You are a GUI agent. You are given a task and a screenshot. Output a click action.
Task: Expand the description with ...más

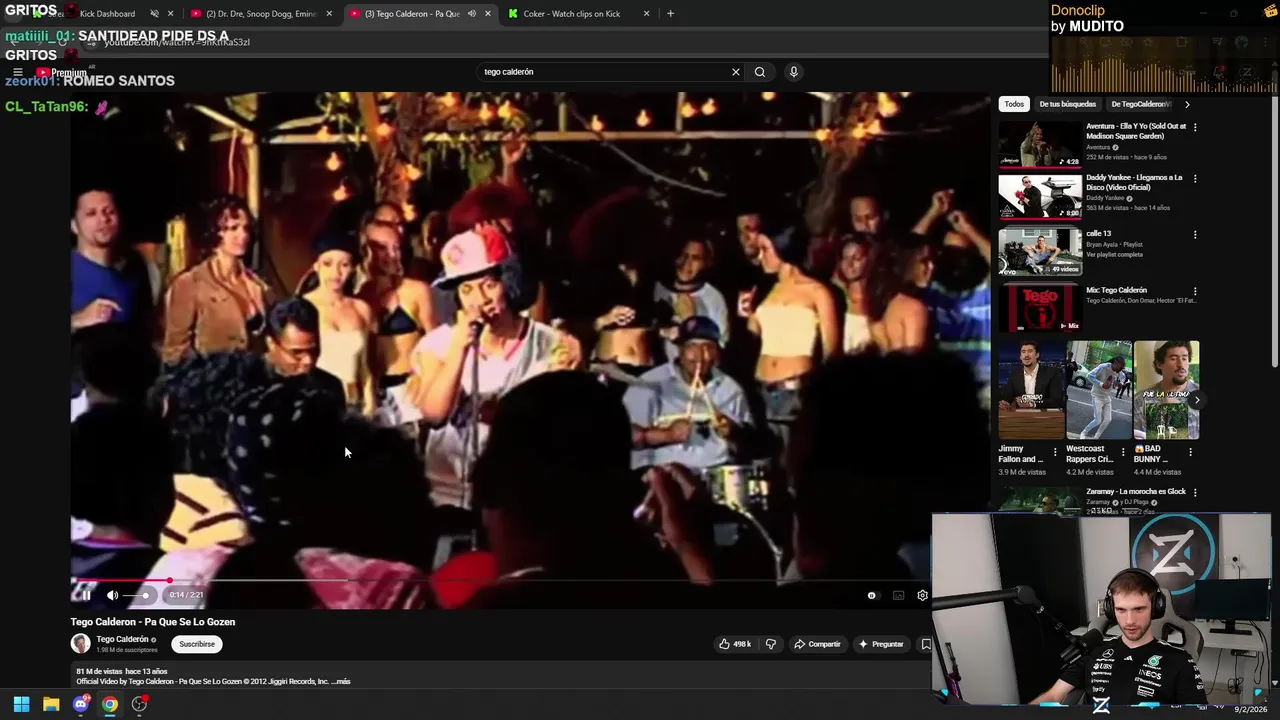[x=340, y=682]
